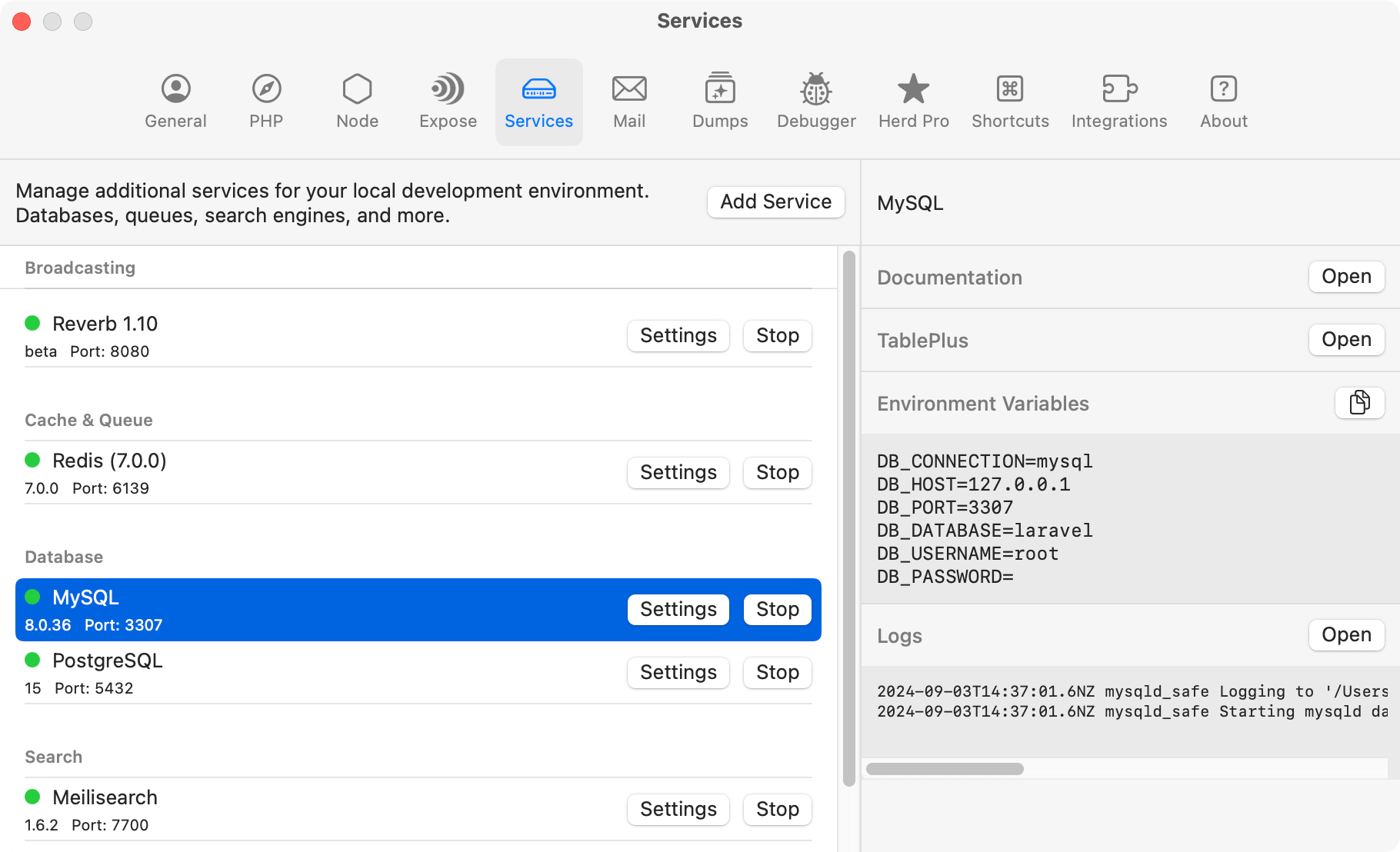This screenshot has height=852, width=1400.
Task: Copy the Environment Variables with copy icon
Action: click(x=1359, y=402)
